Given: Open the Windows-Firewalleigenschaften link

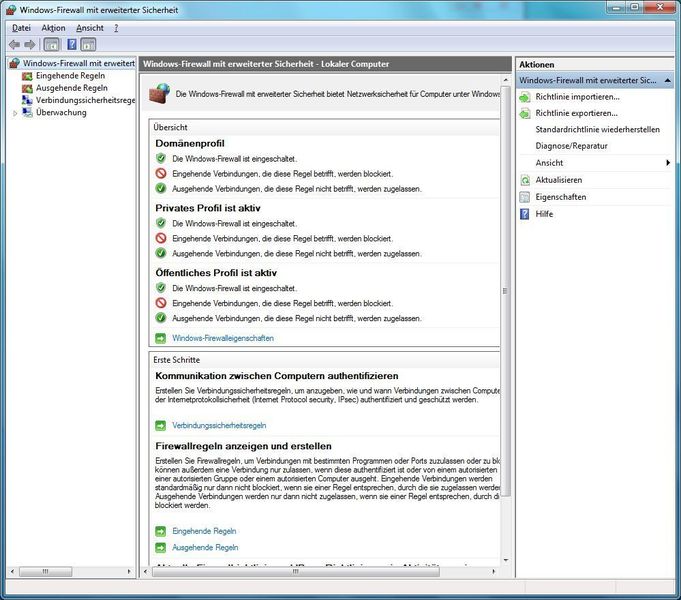Looking at the screenshot, I should click(x=223, y=338).
